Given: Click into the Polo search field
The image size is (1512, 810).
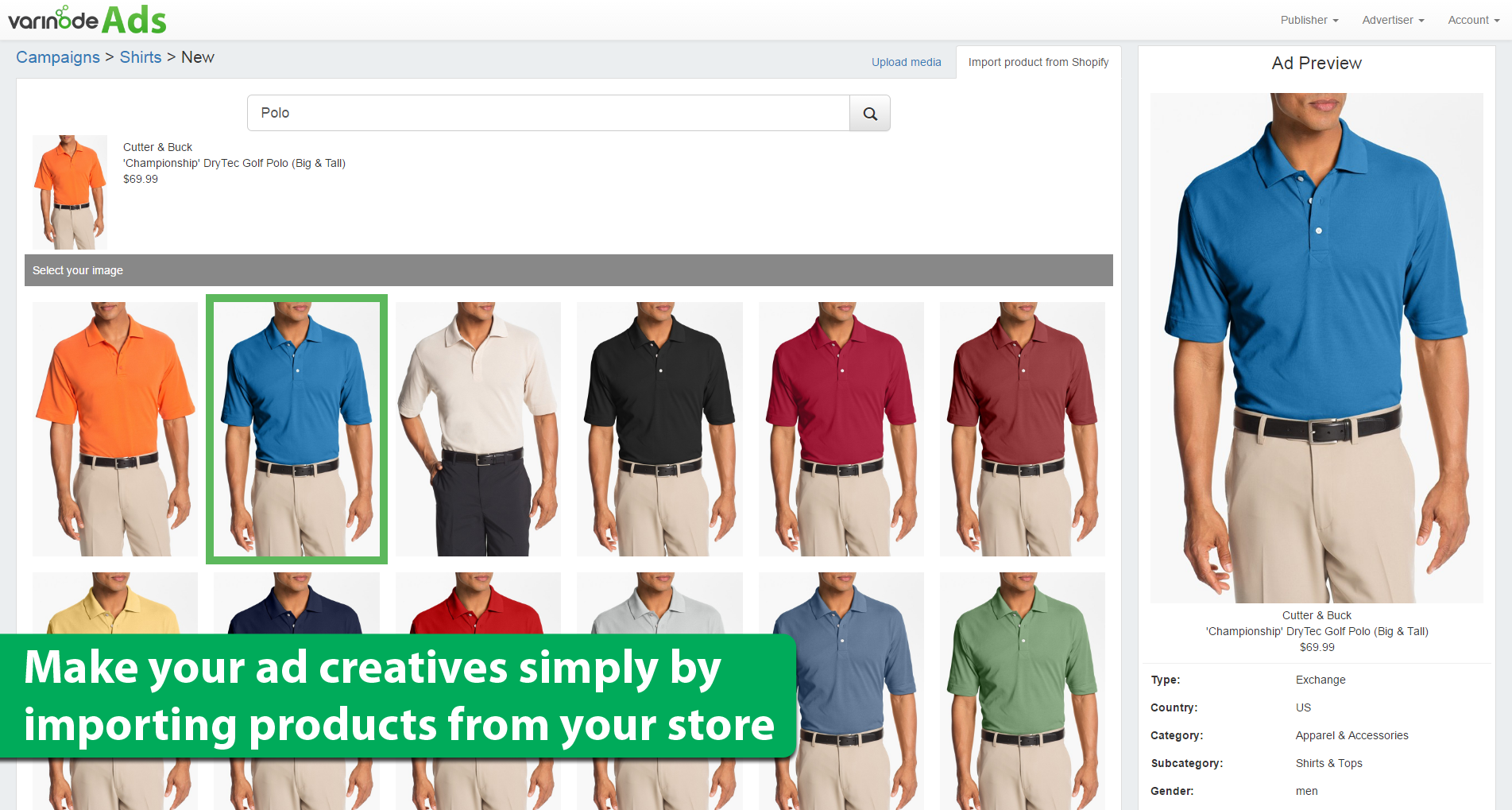Looking at the screenshot, I should (548, 113).
